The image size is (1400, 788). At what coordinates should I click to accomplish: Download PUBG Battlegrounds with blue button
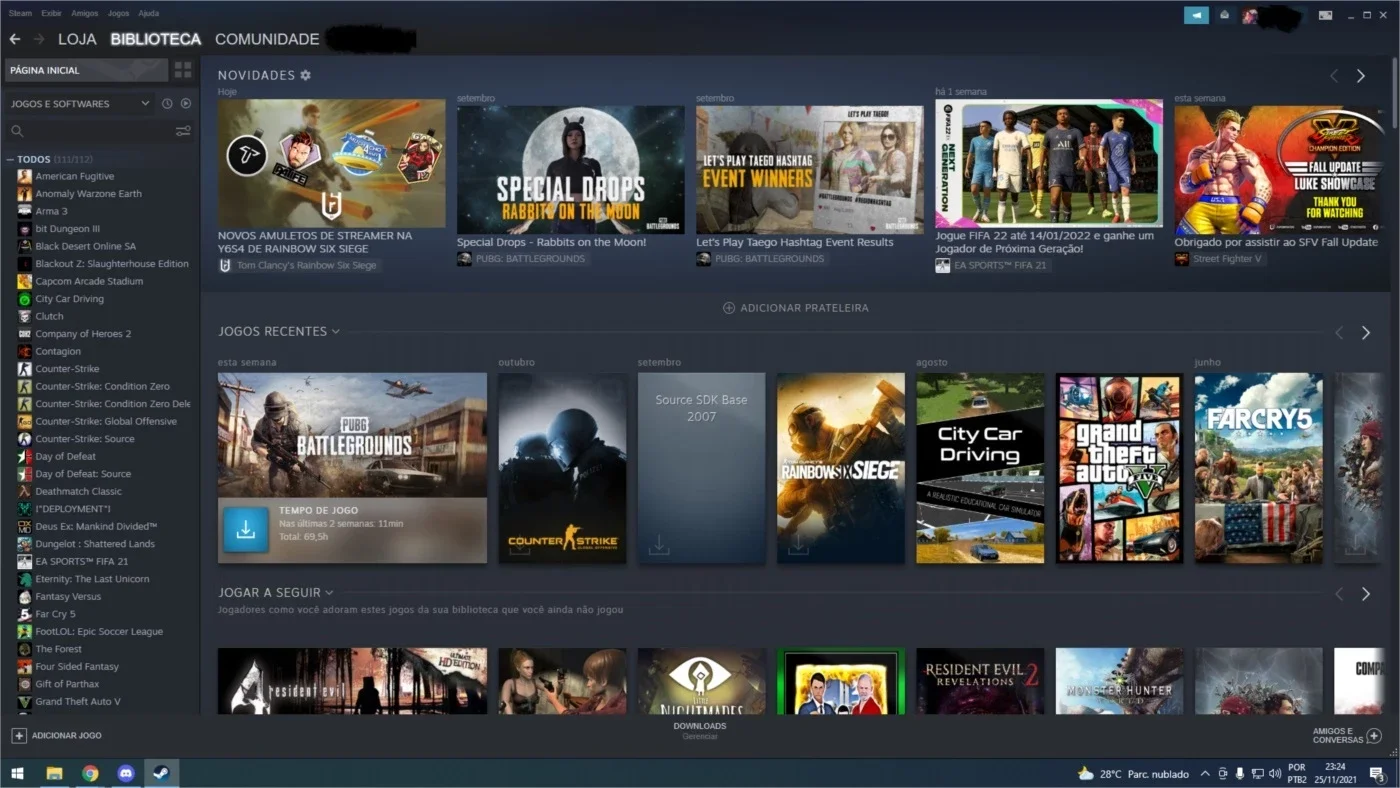pyautogui.click(x=245, y=530)
